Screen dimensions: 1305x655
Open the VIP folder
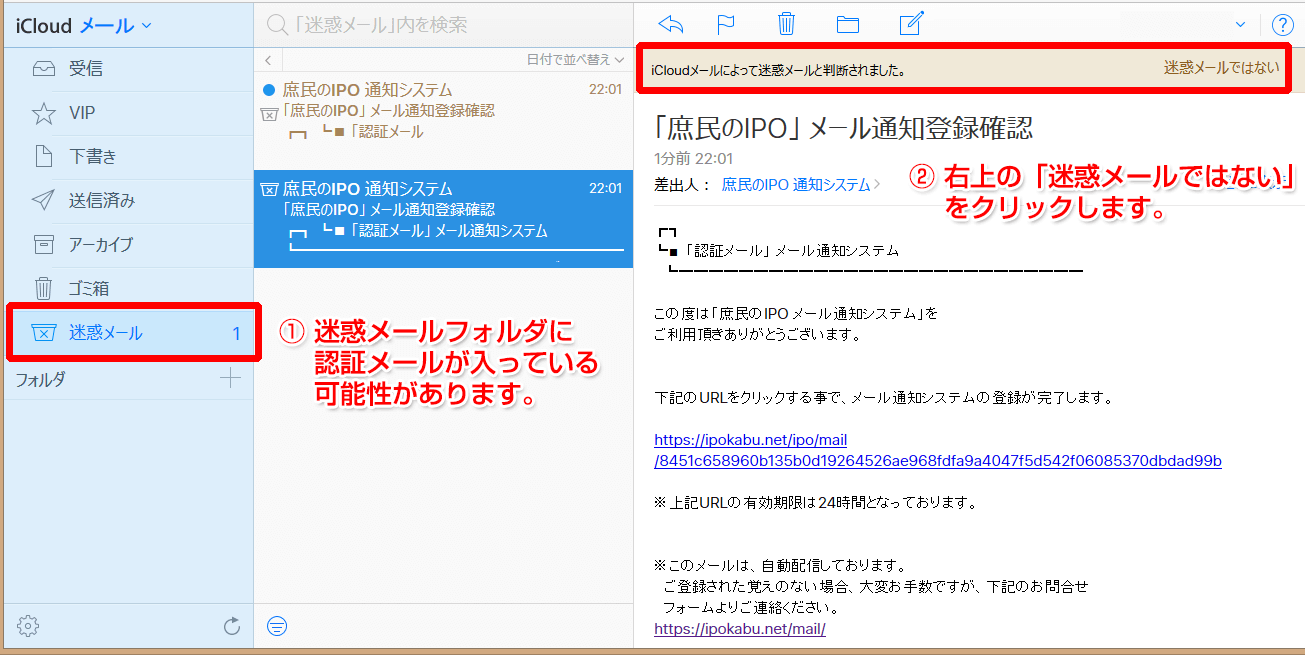(129, 113)
